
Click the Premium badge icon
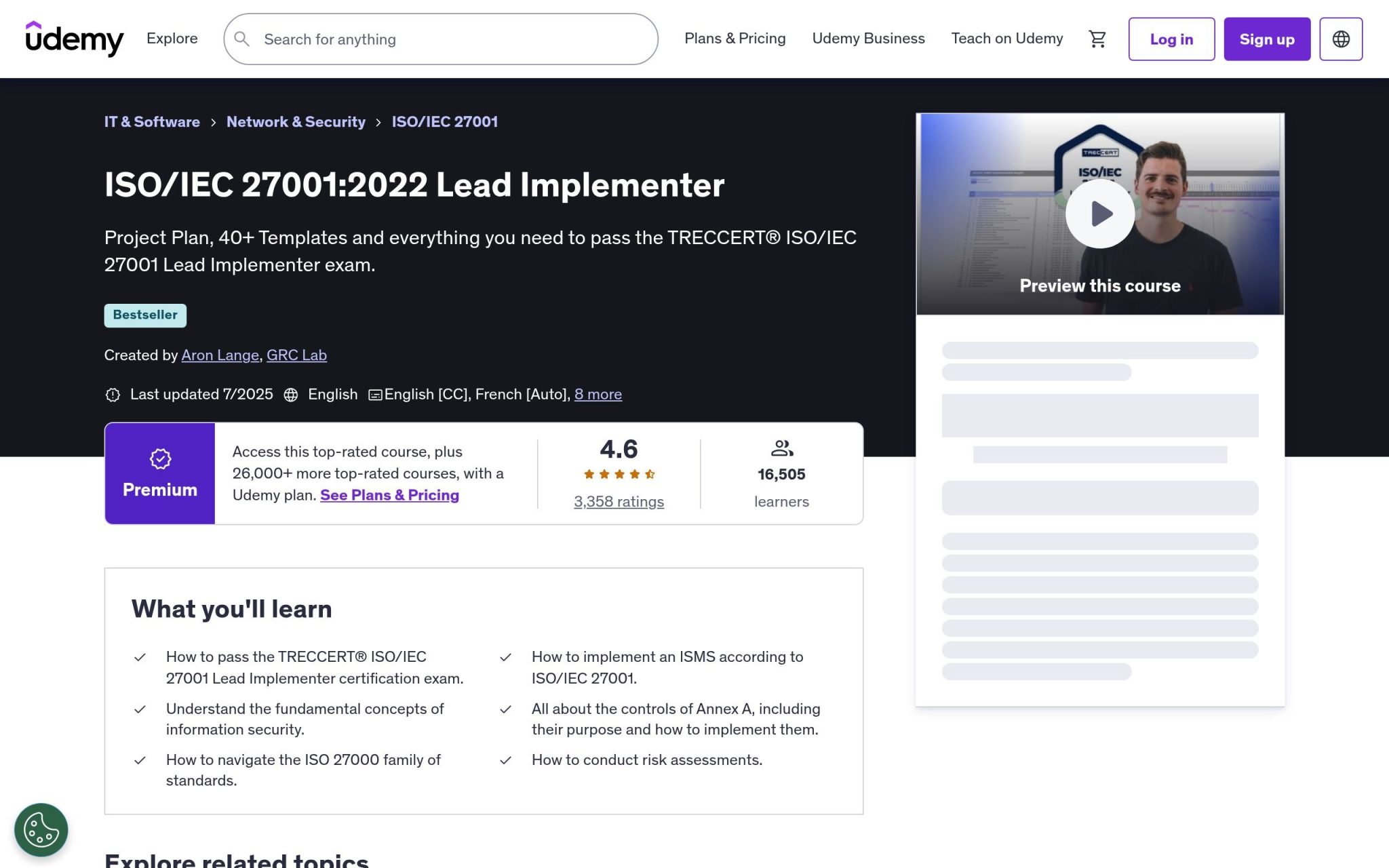[160, 459]
